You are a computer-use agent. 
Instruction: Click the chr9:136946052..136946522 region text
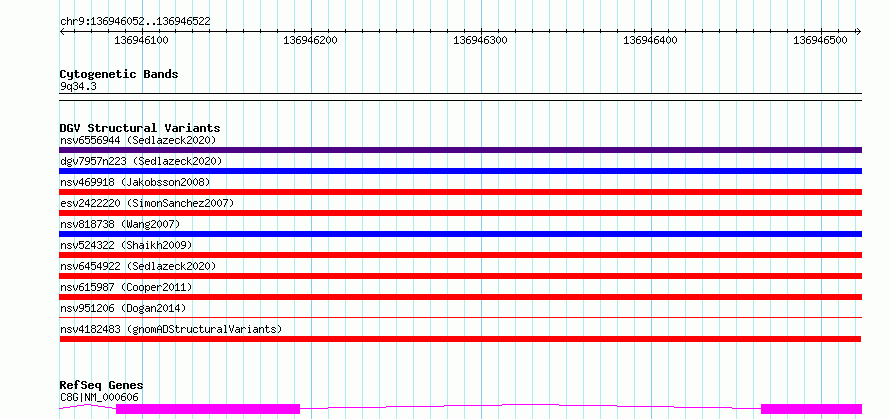(x=135, y=22)
